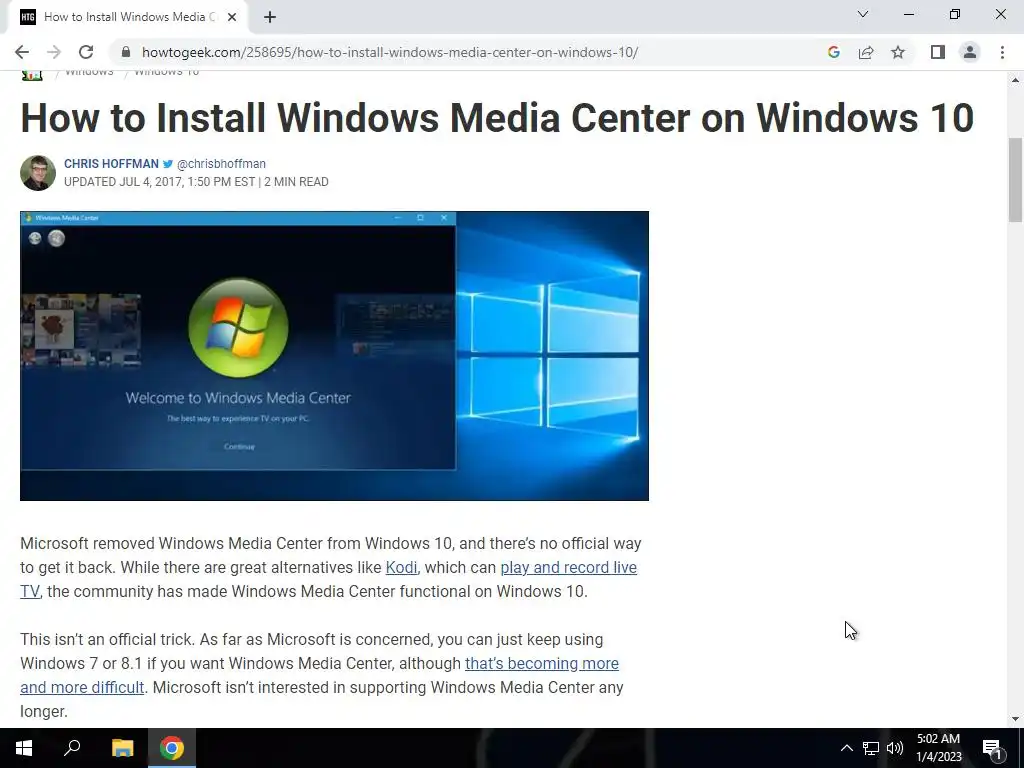The image size is (1024, 768).
Task: Open a new browser tab
Action: pos(270,18)
